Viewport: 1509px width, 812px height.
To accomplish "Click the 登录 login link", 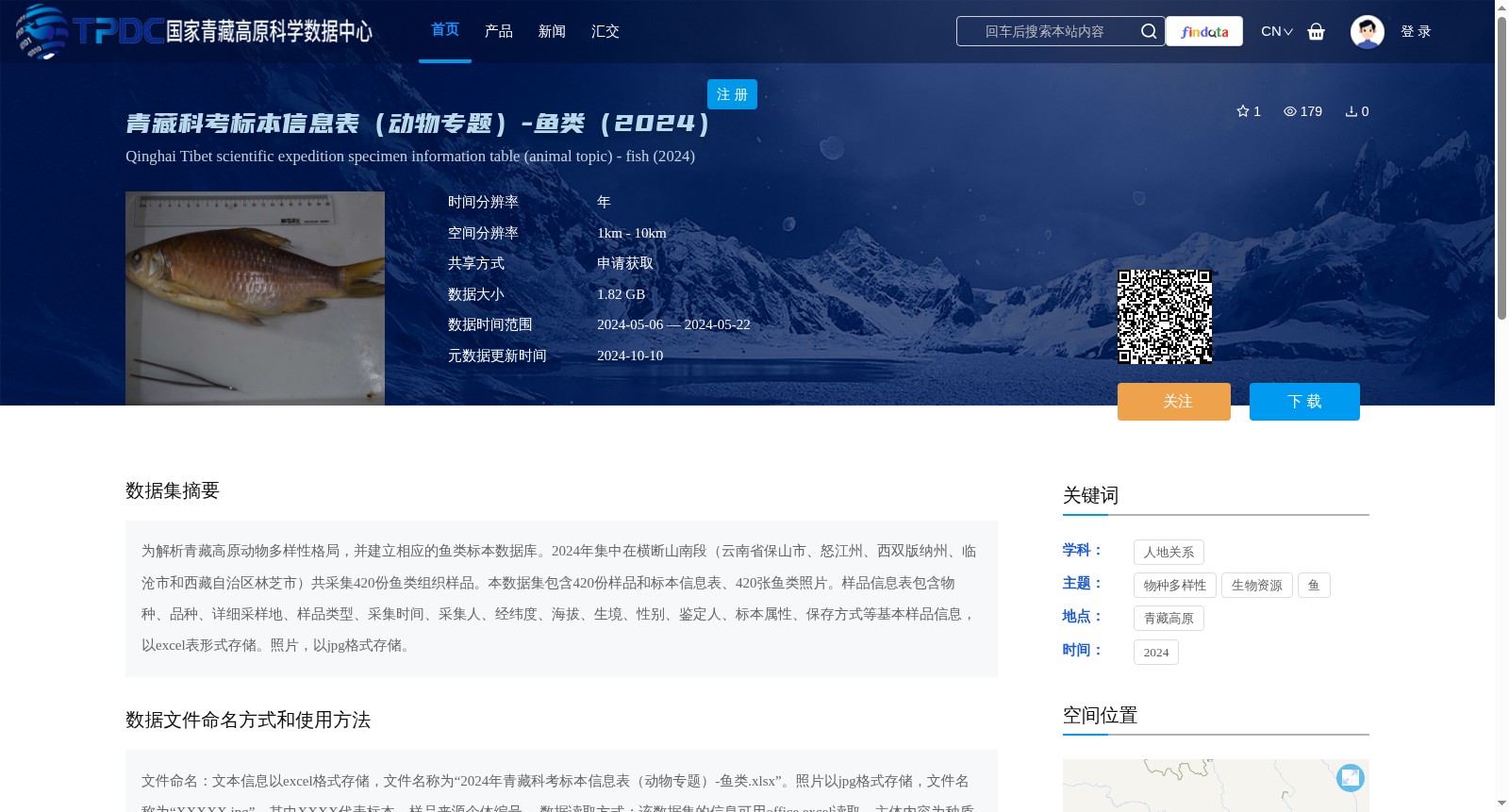I will click(1416, 31).
